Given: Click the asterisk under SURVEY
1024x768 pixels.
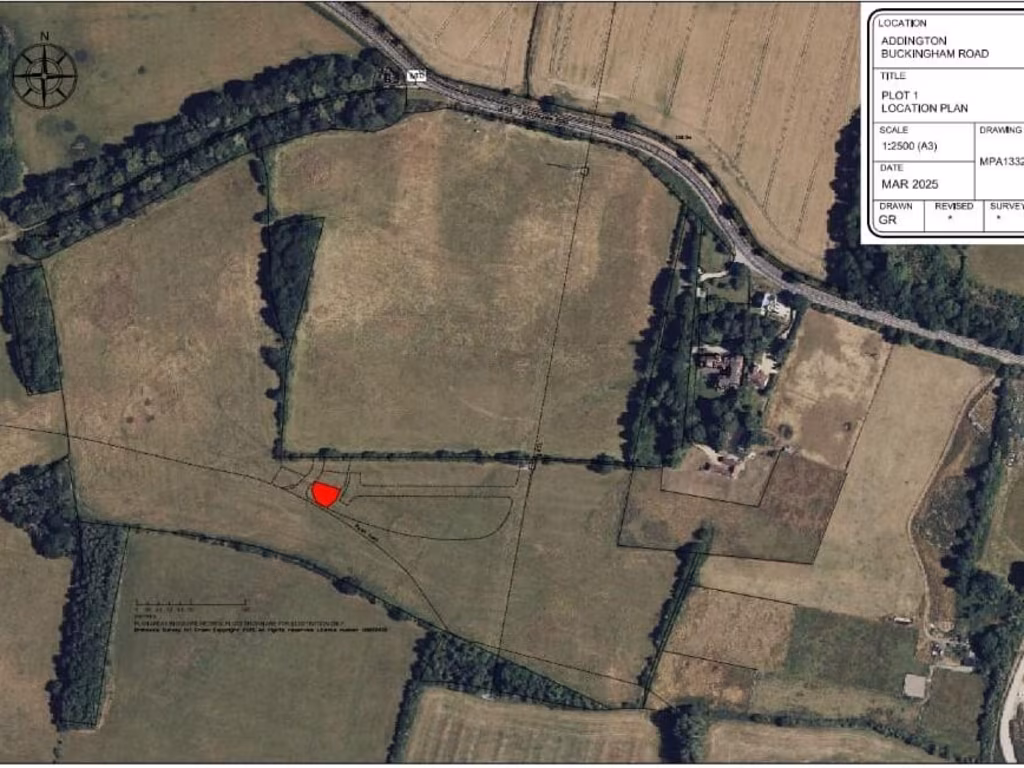Looking at the screenshot, I should pos(999,219).
